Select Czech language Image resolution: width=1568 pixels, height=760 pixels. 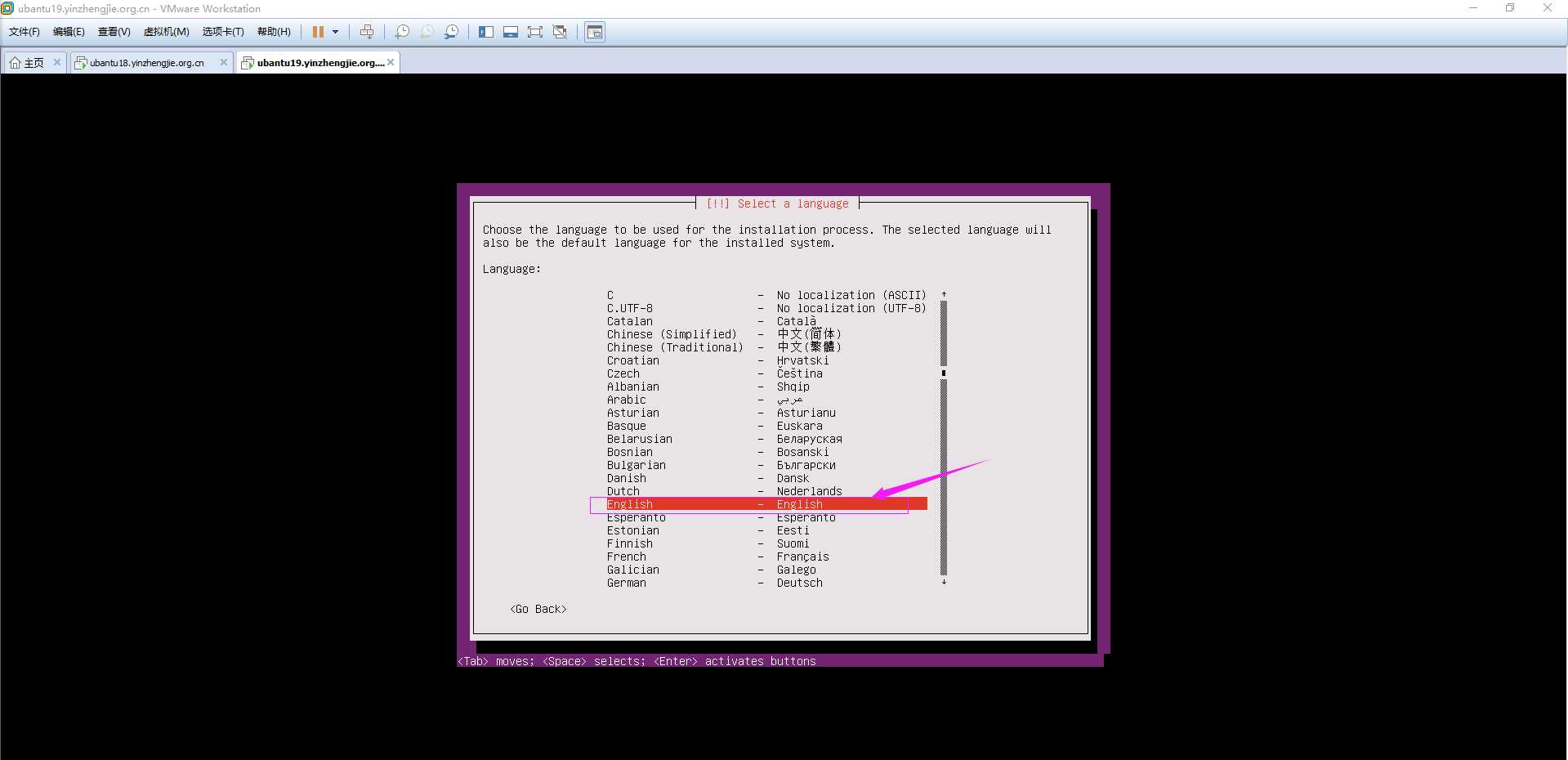click(x=766, y=373)
